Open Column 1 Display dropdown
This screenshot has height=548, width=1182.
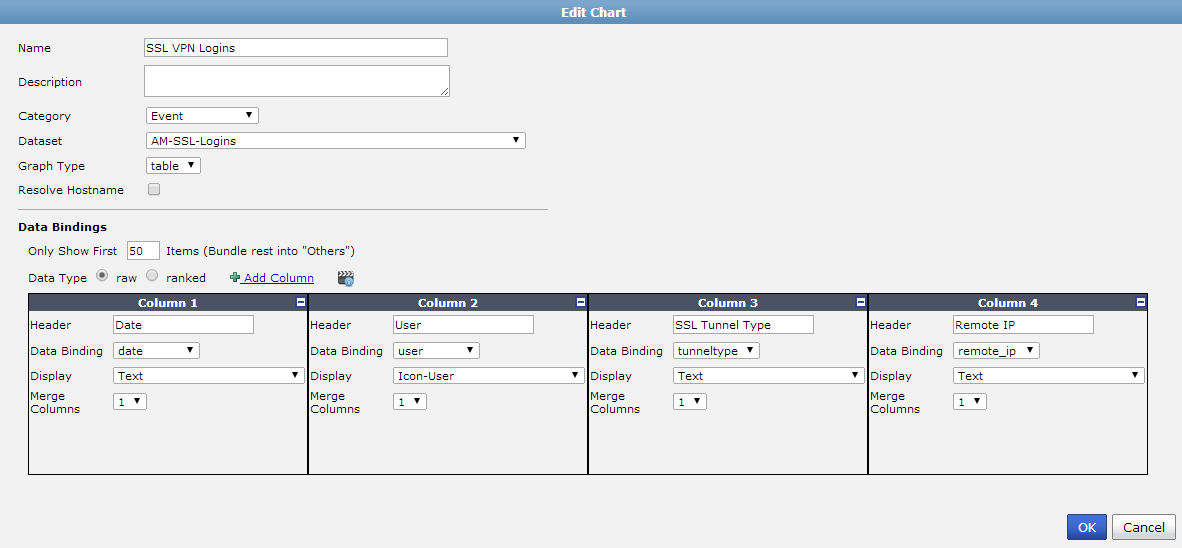pos(209,375)
